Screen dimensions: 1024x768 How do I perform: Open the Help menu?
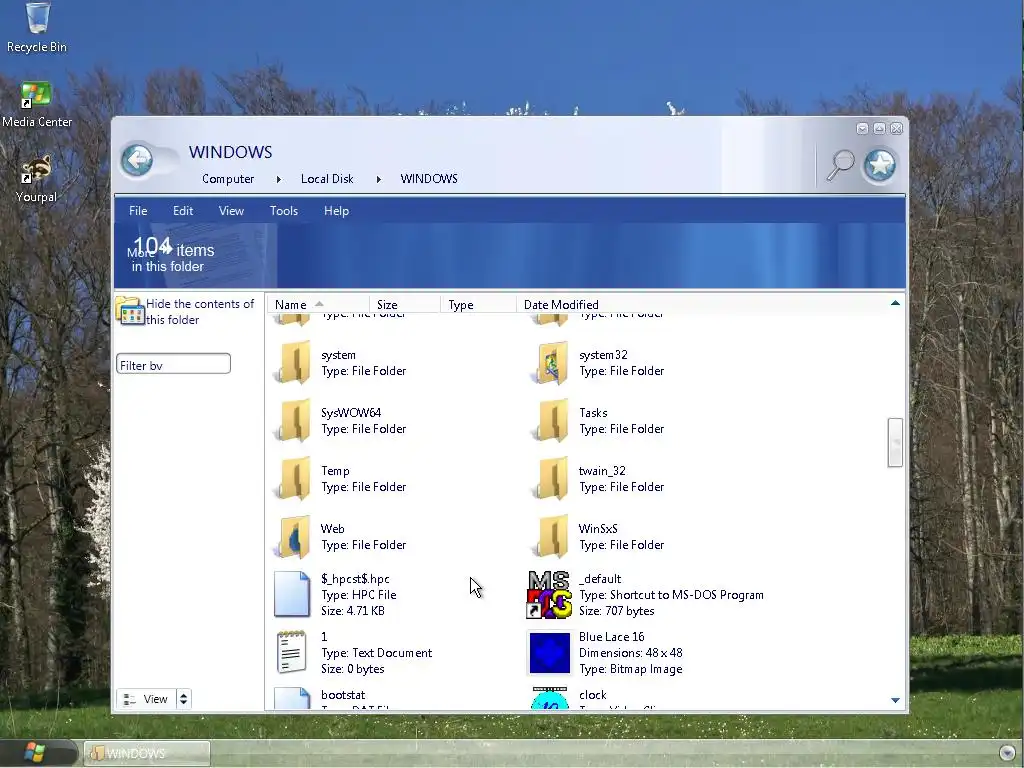pos(336,211)
